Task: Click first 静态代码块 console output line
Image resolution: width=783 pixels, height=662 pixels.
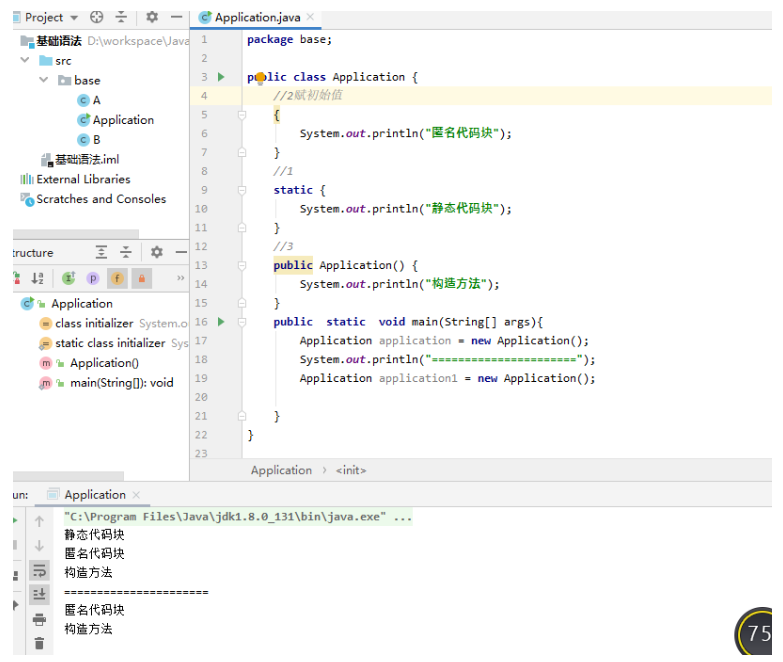Action: tap(94, 535)
